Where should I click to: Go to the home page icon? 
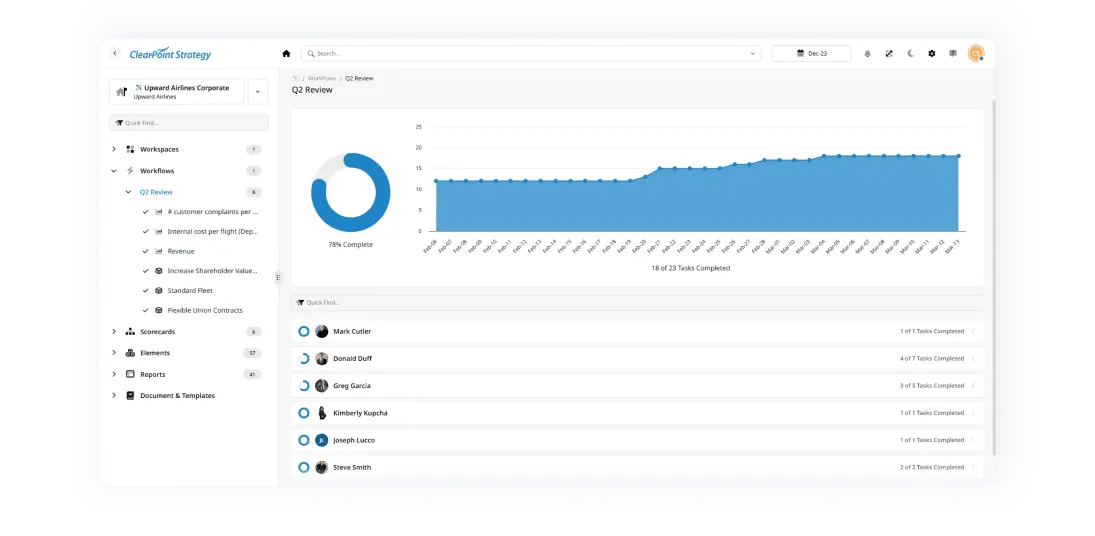(286, 53)
